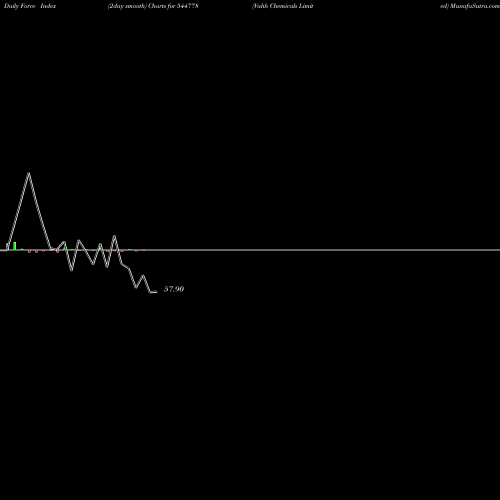Viewport: 500px width, 500px height.
Task: Click the company name text in header
Action: (x=283, y=6)
